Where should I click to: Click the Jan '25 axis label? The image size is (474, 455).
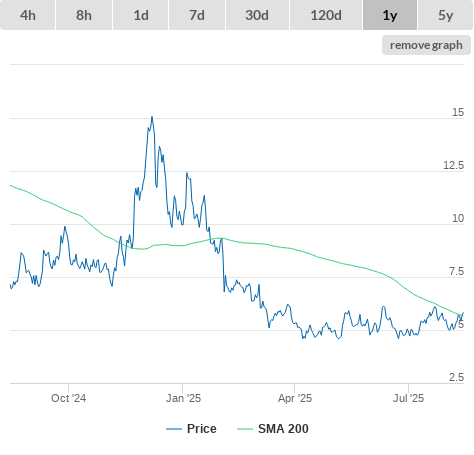(x=183, y=398)
